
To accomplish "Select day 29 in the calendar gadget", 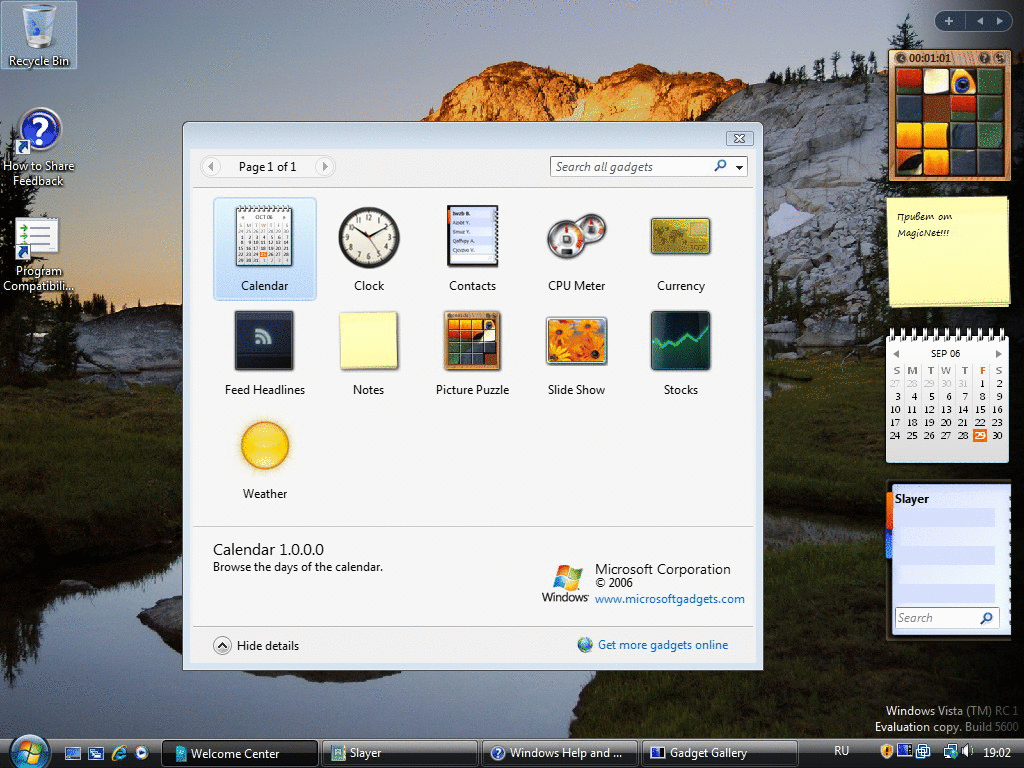I will click(980, 436).
